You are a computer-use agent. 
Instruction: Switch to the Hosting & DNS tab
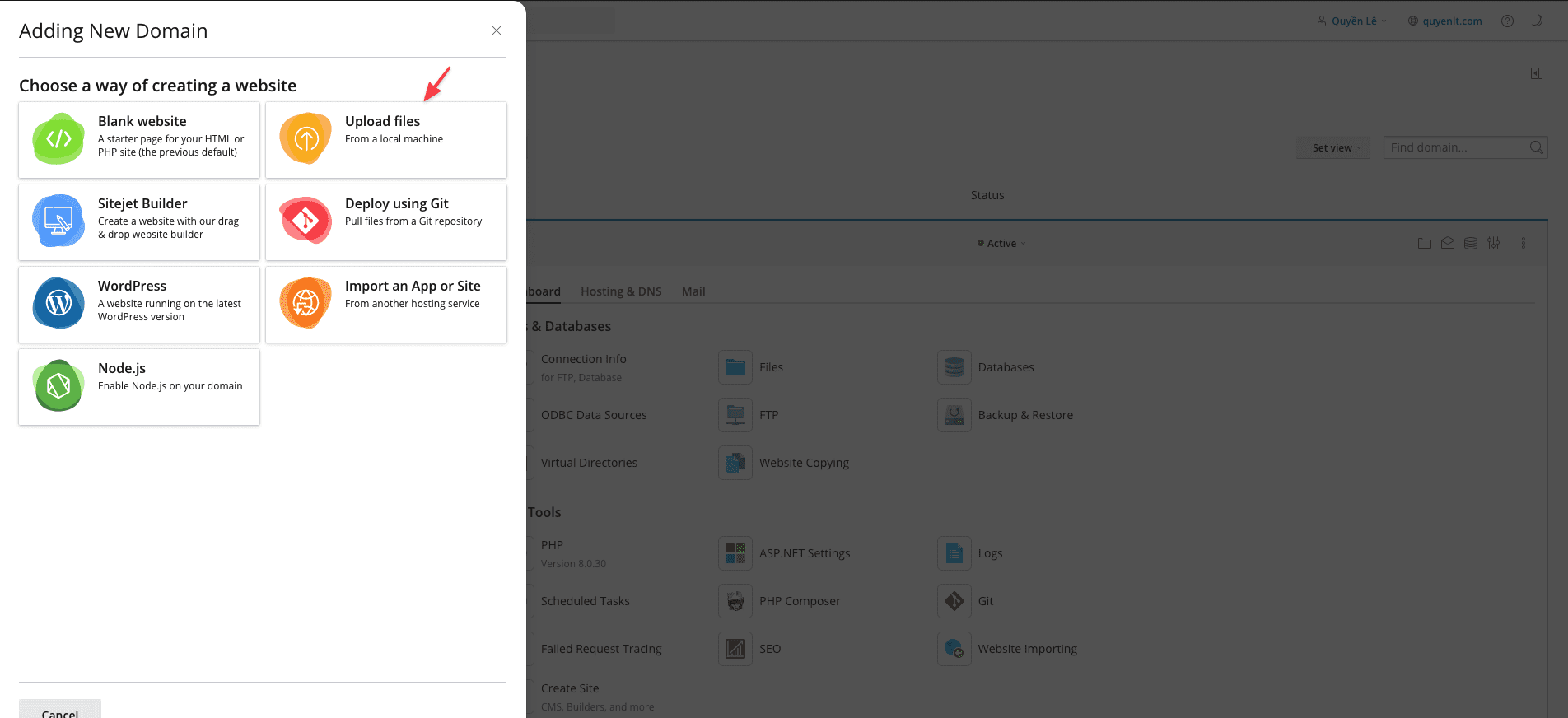click(x=621, y=291)
